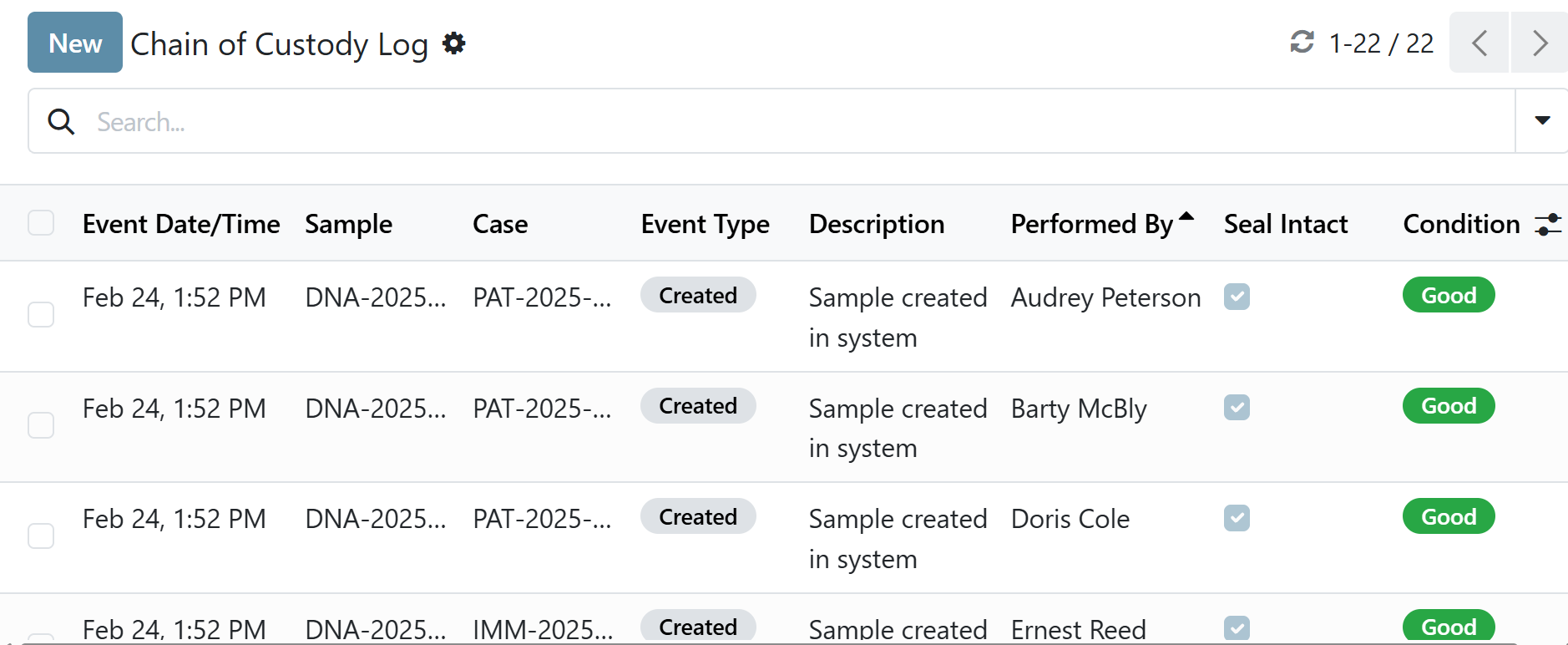The height and width of the screenshot is (645, 1568).
Task: Tick the select-all header checkbox
Action: tap(41, 223)
